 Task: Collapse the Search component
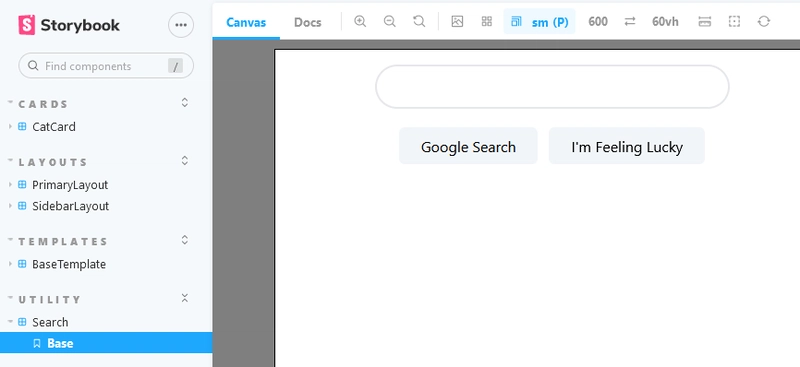50,322
